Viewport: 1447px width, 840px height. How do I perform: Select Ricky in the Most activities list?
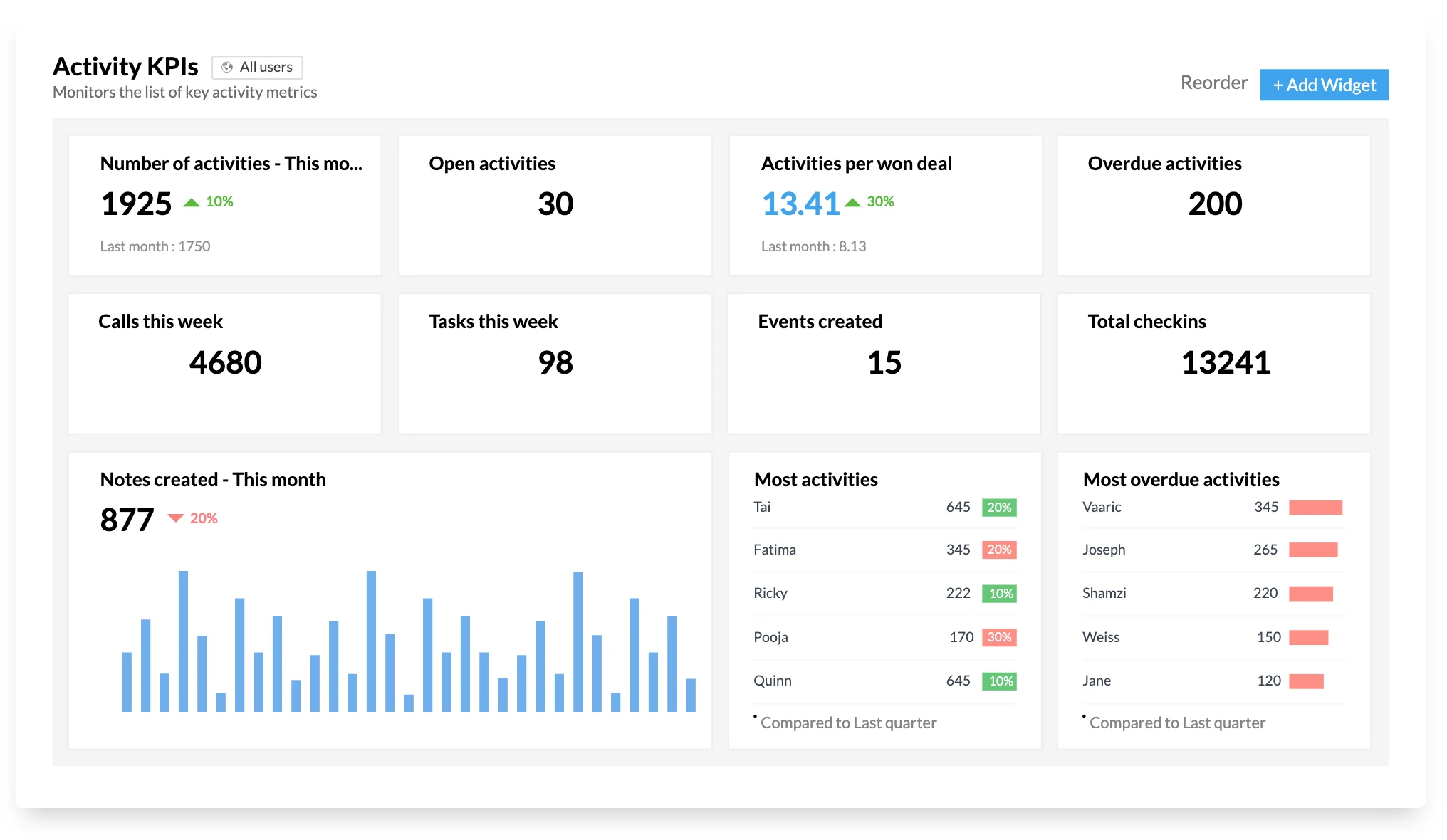pos(885,593)
